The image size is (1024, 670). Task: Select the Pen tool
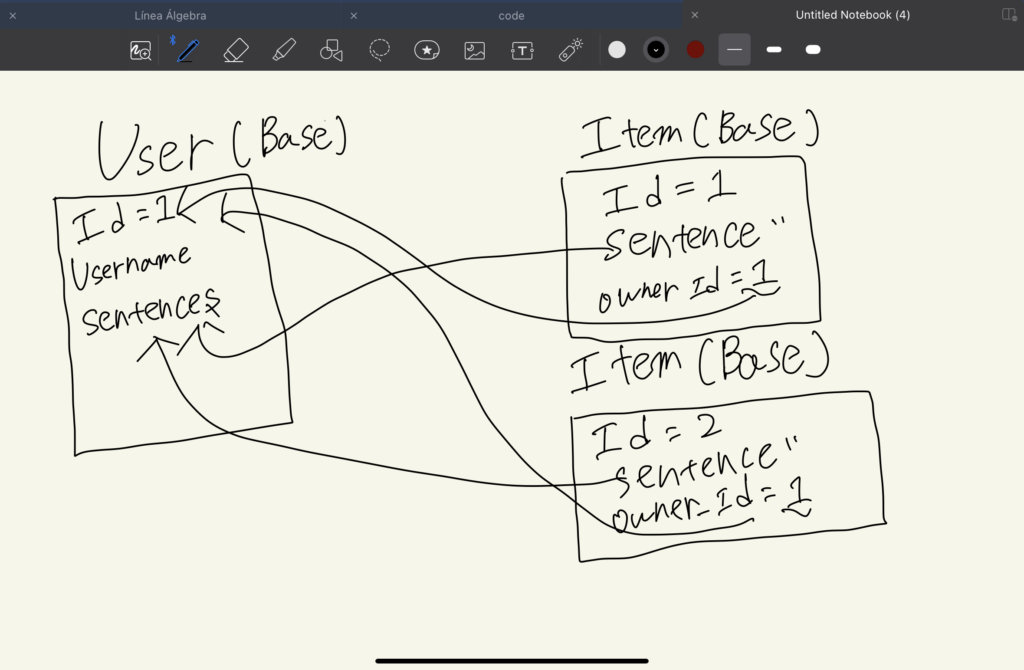tap(187, 50)
